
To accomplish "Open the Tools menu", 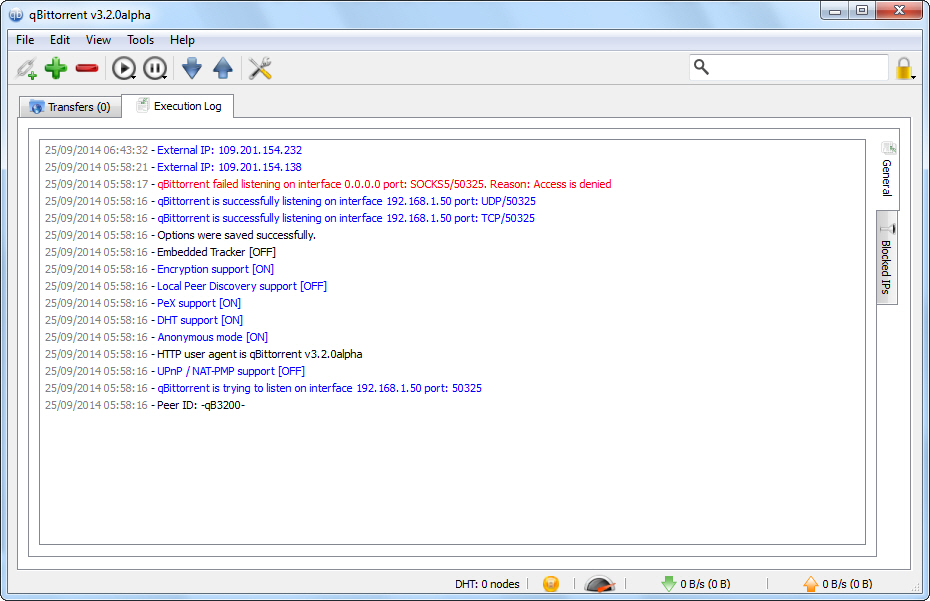I will pyautogui.click(x=141, y=40).
